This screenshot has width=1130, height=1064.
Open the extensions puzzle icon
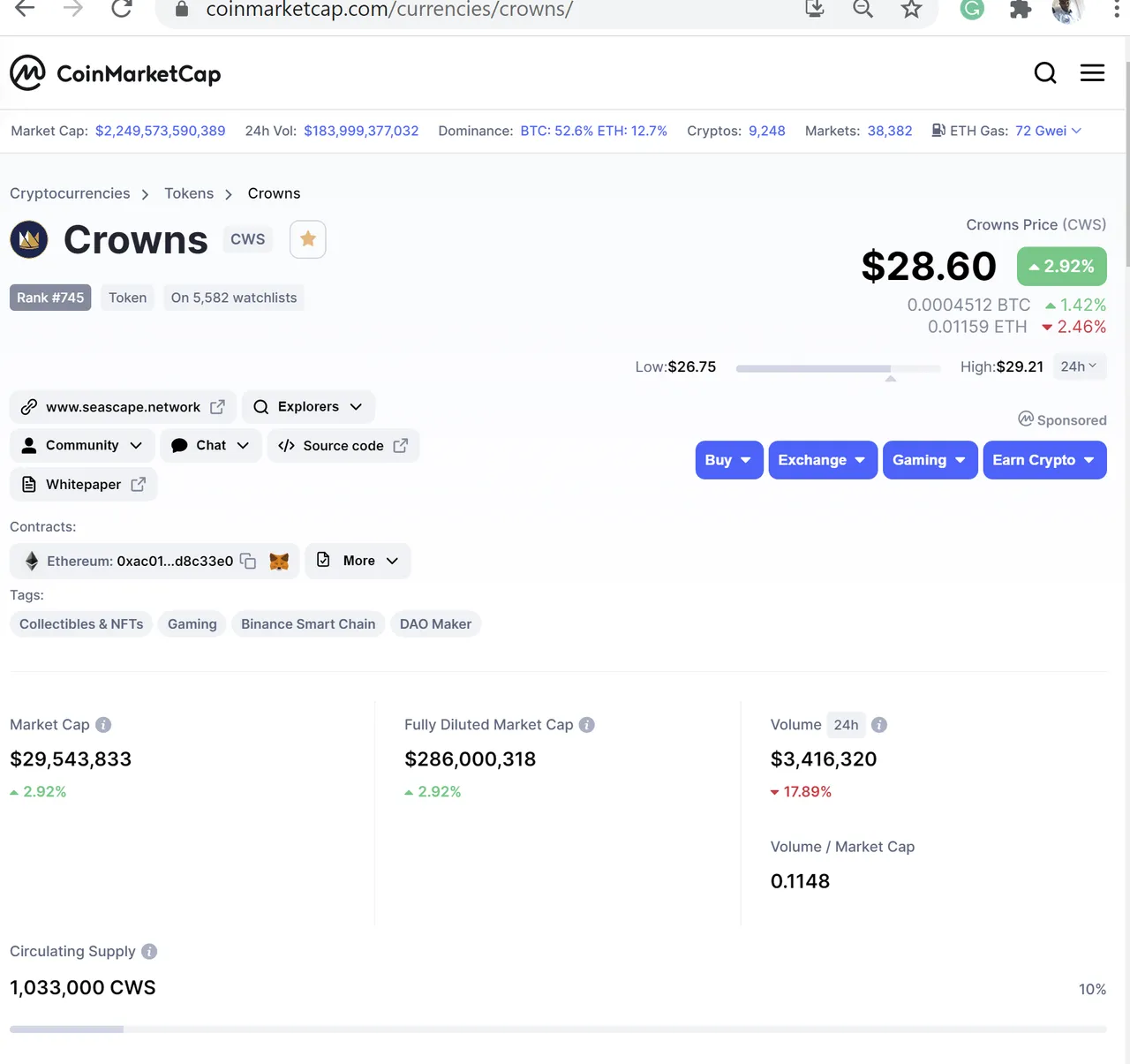[x=1021, y=9]
